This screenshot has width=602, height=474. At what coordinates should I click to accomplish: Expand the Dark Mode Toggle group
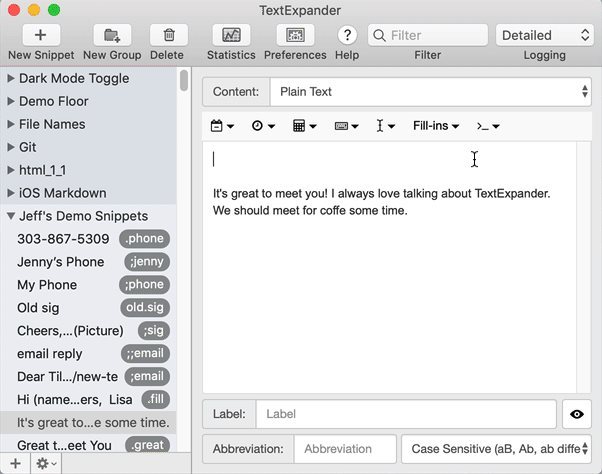tap(11, 78)
